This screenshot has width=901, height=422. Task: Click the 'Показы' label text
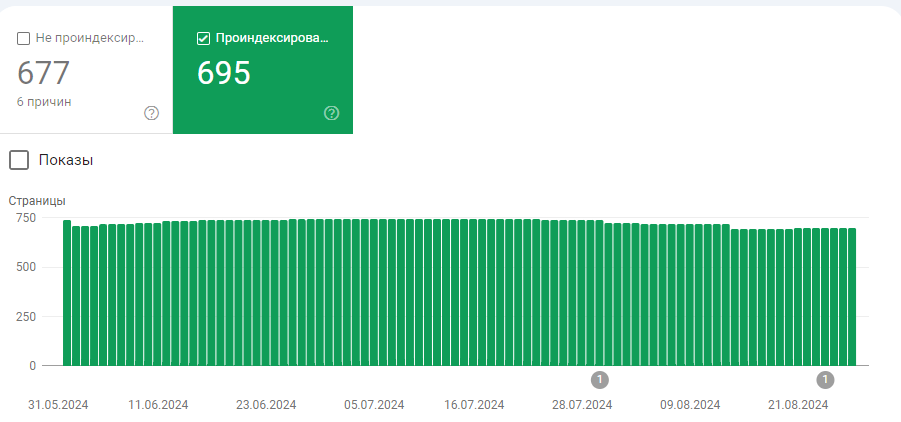coord(66,160)
